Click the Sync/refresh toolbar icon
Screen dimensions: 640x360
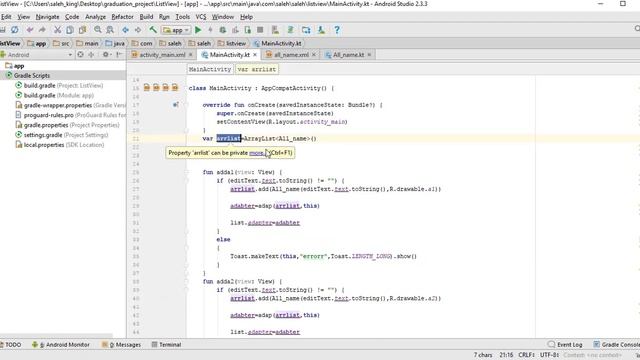pyautogui.click(x=15, y=30)
